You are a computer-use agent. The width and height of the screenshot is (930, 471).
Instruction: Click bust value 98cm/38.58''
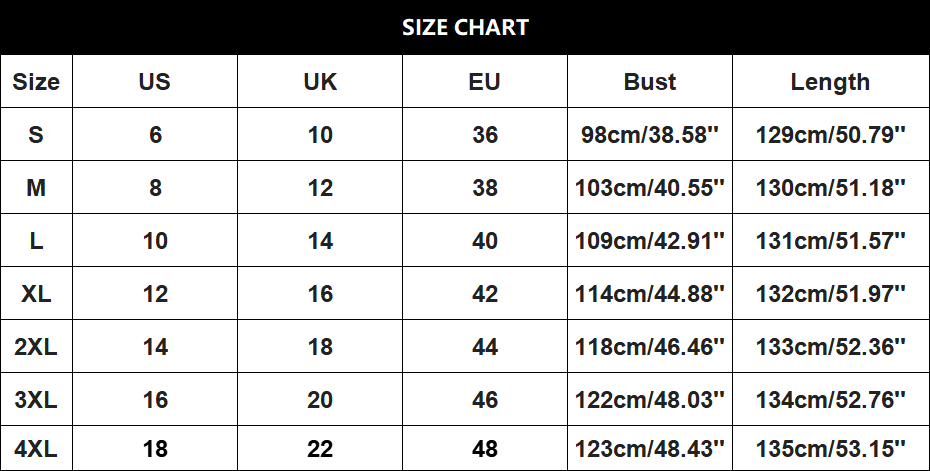pos(650,135)
